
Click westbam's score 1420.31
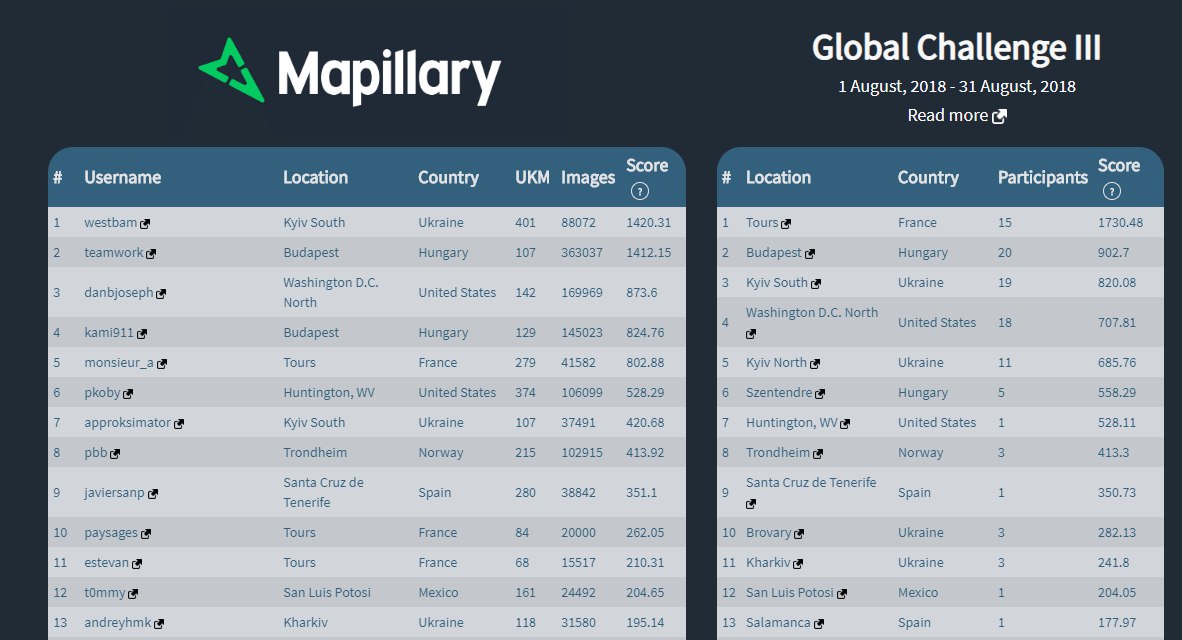648,222
